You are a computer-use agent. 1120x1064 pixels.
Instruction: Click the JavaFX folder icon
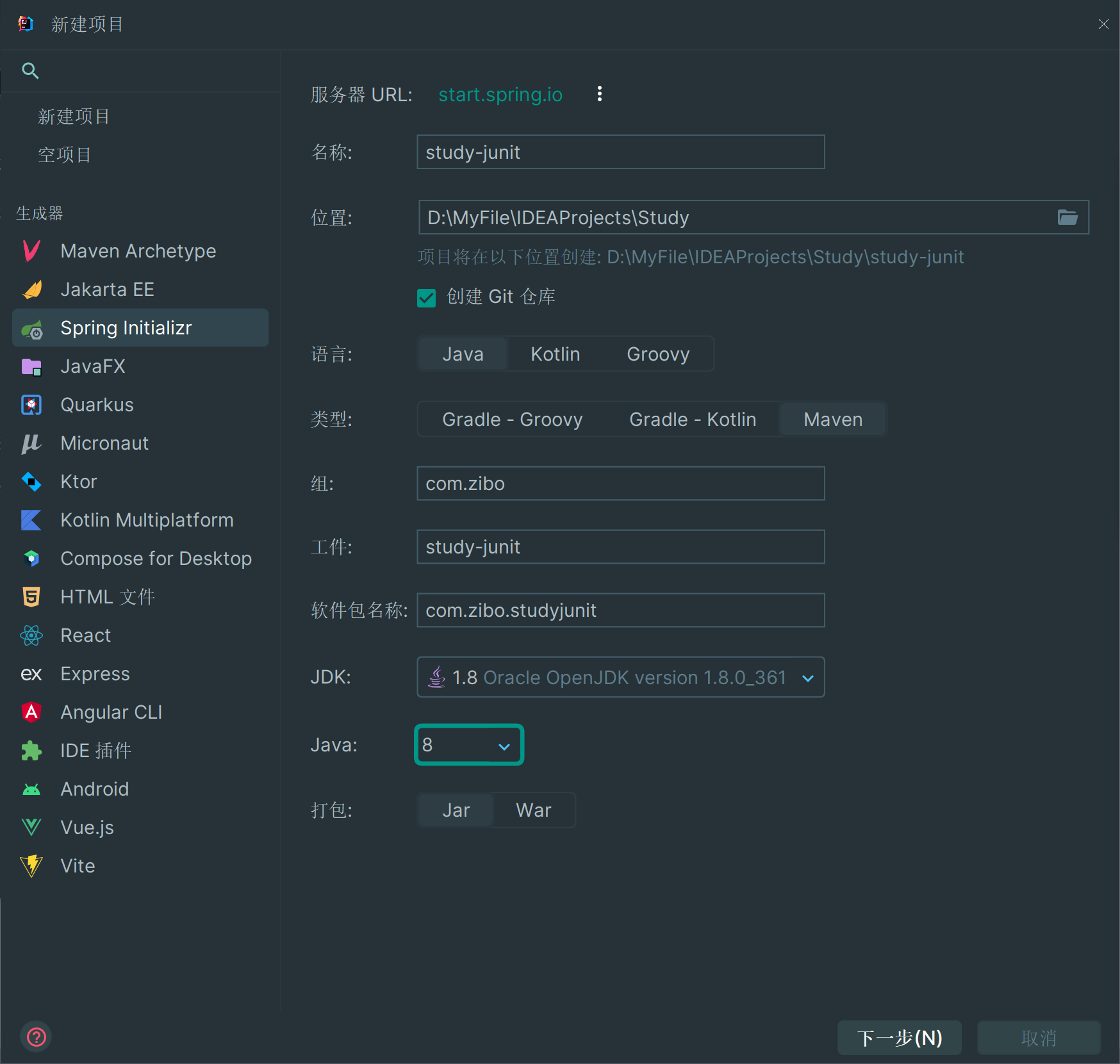pos(31,367)
